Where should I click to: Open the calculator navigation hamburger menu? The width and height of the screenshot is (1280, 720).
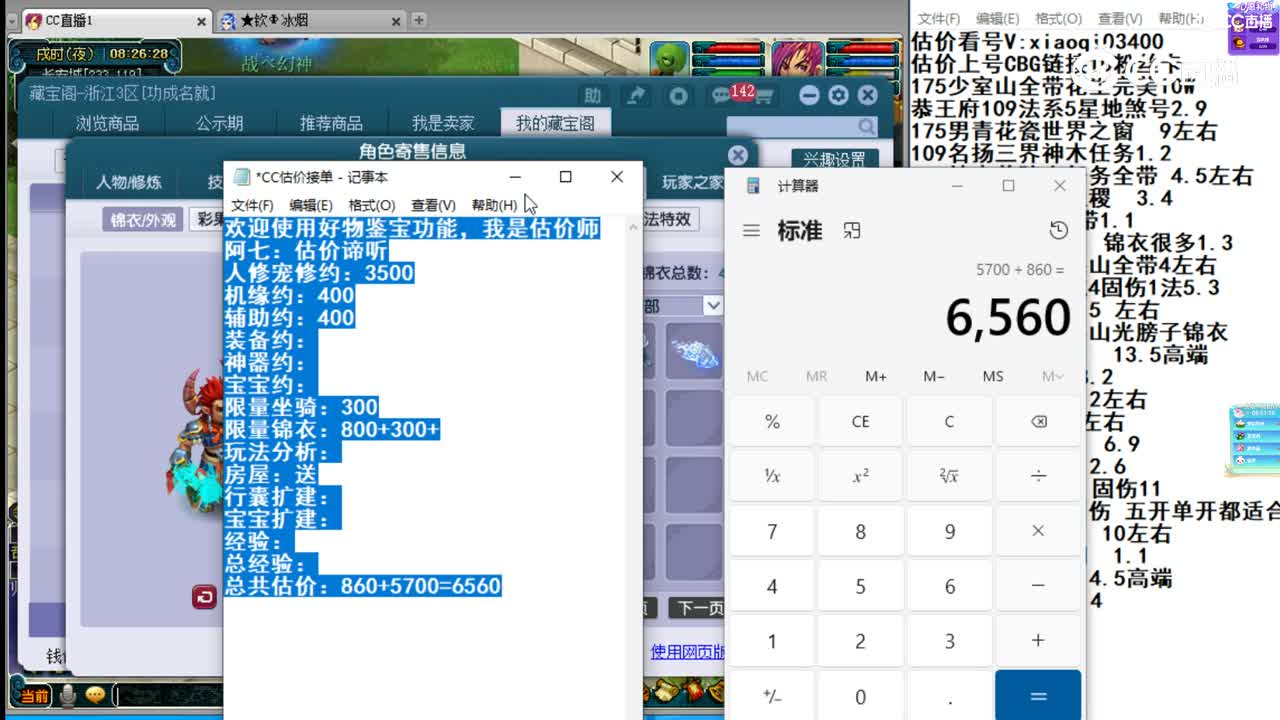(751, 231)
